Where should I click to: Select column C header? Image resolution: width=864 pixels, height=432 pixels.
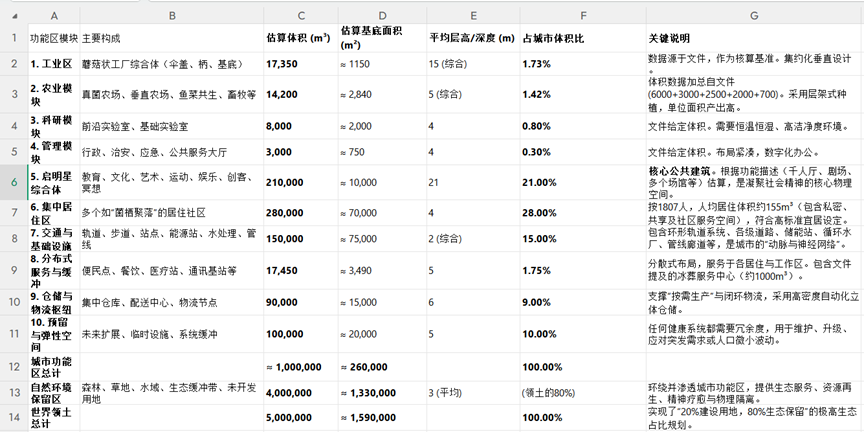pyautogui.click(x=300, y=15)
